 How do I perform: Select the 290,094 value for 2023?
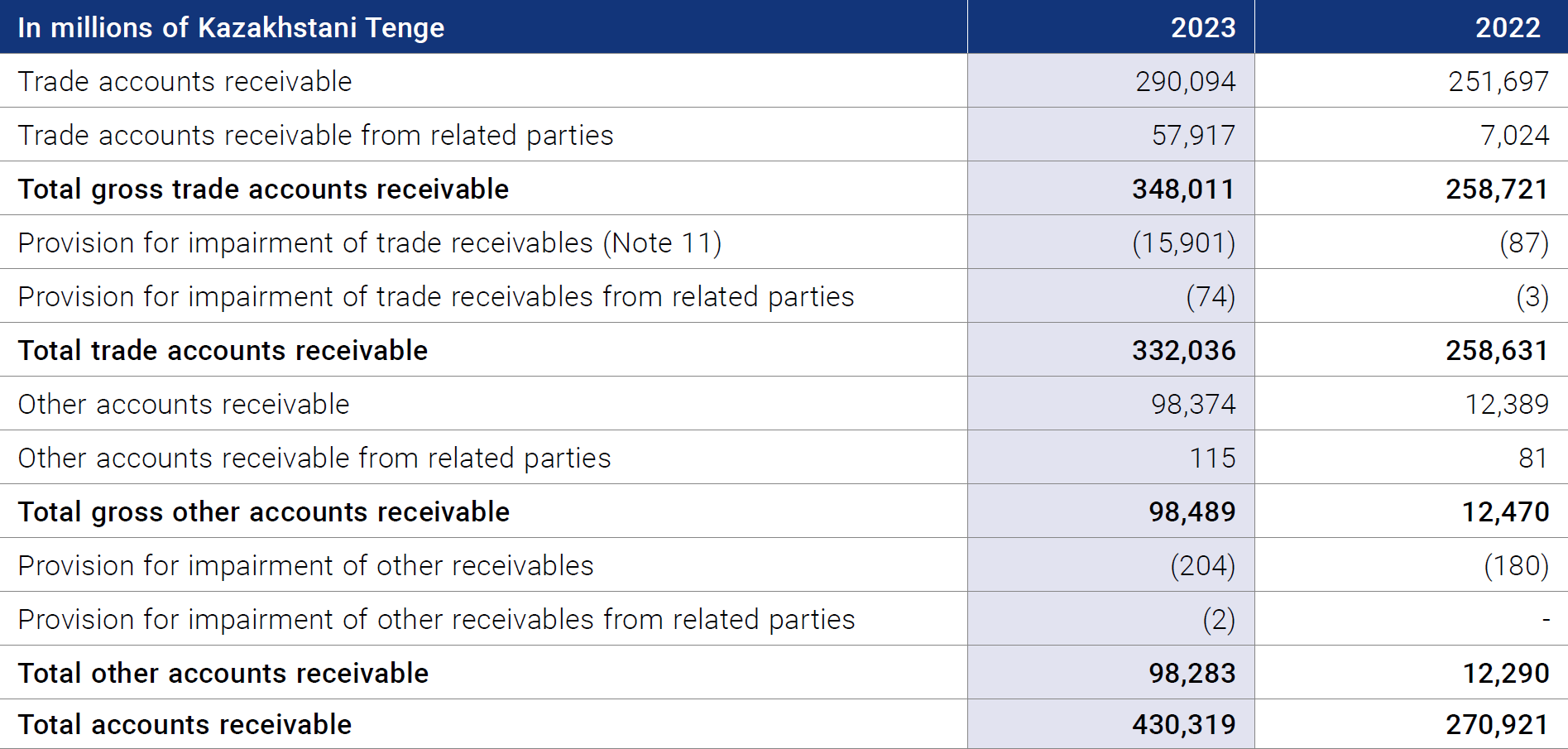tap(1185, 81)
